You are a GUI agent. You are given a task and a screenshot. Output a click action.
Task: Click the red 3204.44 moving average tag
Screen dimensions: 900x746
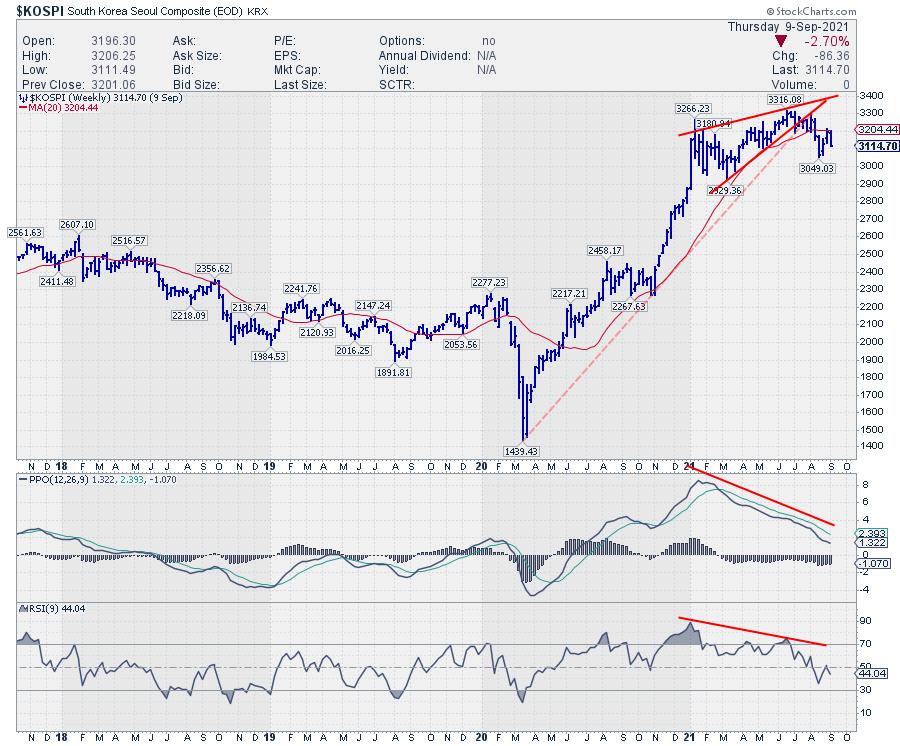click(x=877, y=130)
